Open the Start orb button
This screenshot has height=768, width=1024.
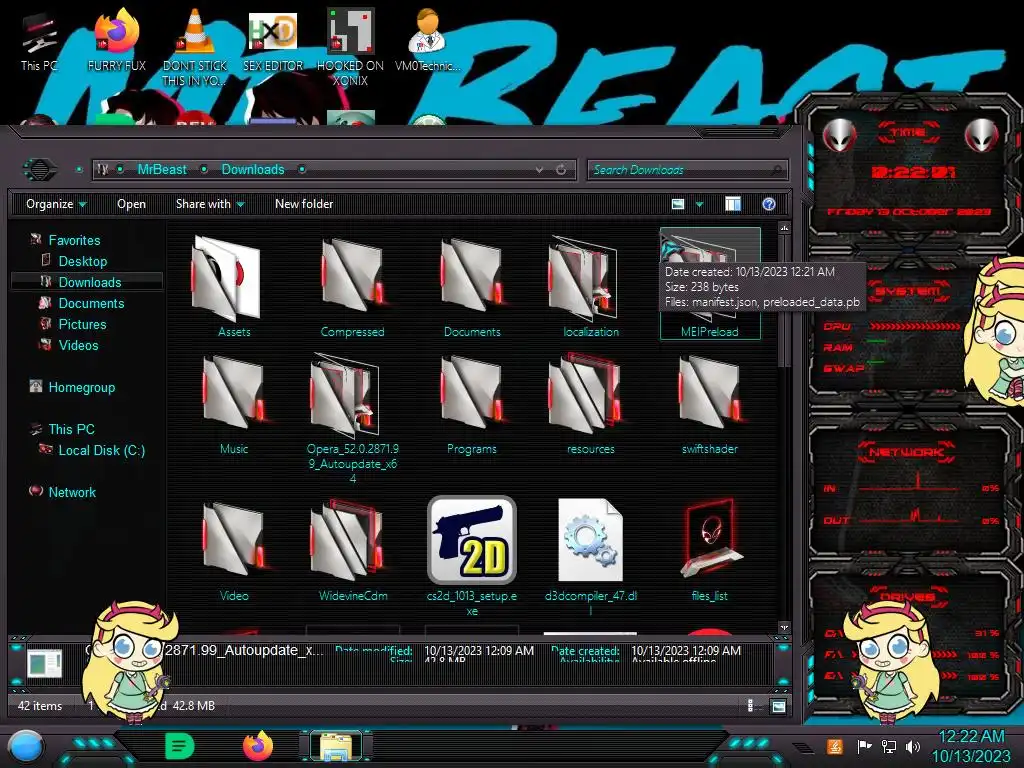25,748
